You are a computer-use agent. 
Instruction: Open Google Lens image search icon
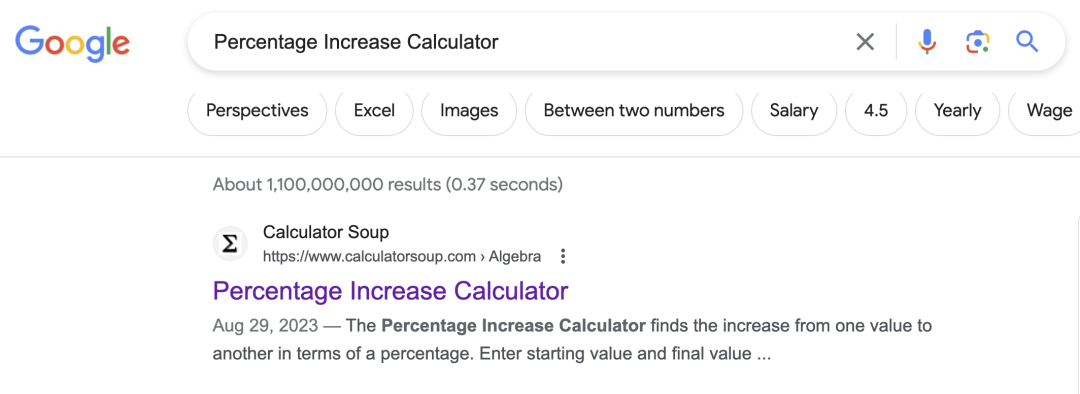(977, 42)
